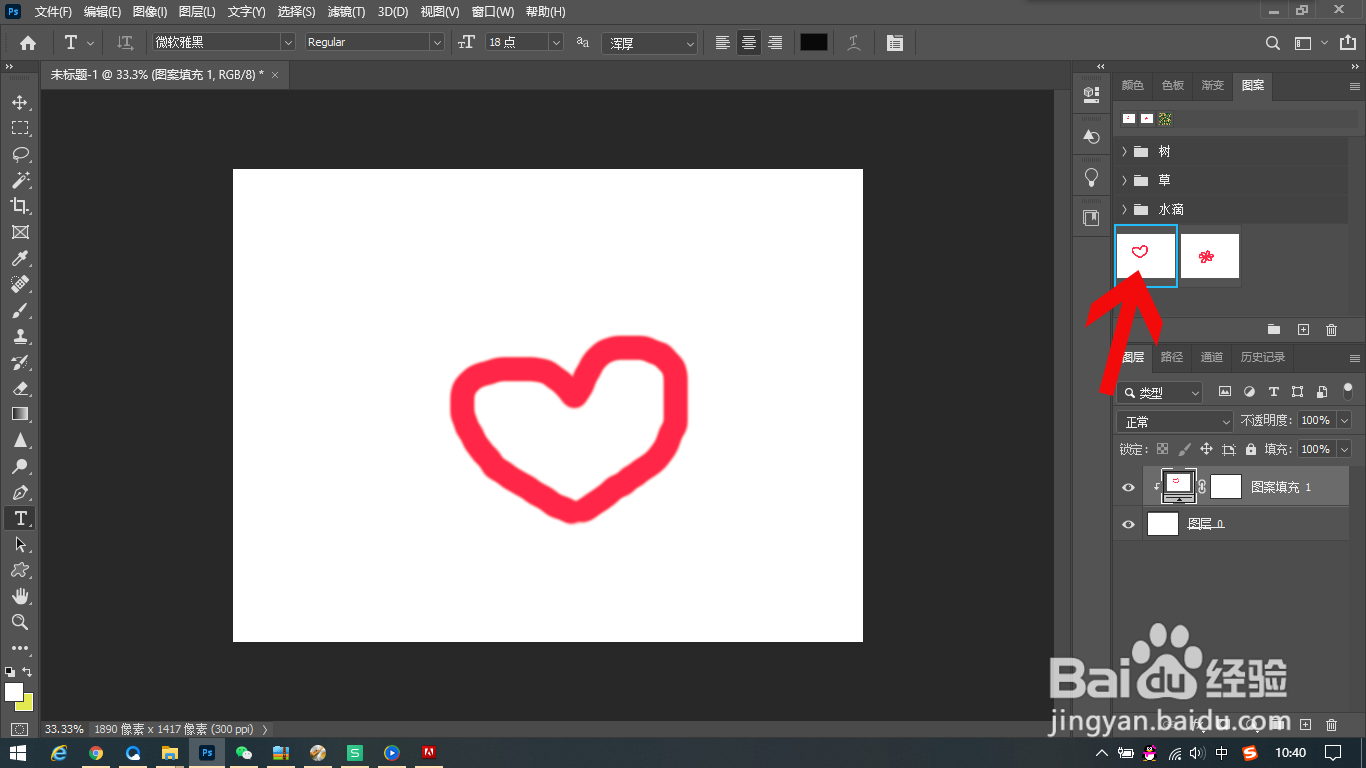Select the Eraser tool

(x=20, y=388)
